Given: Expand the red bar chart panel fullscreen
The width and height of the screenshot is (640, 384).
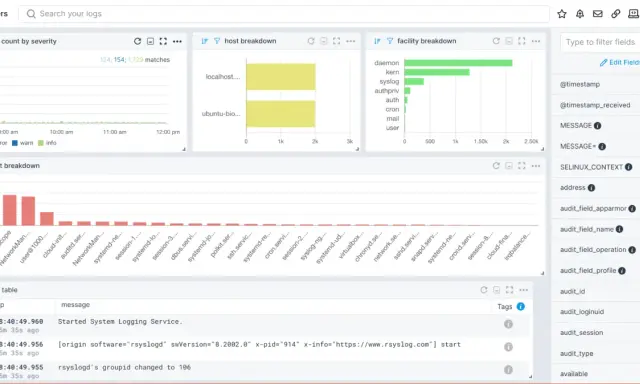Looking at the screenshot, I should point(522,166).
